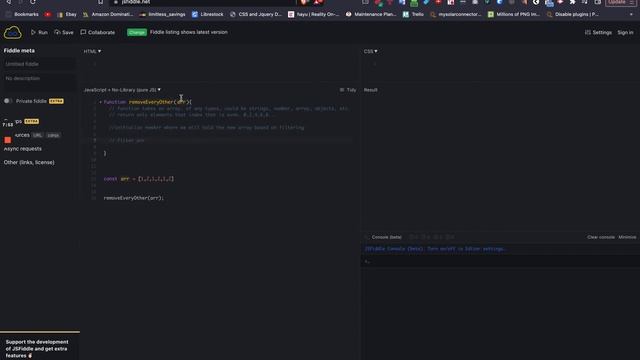Minimize the console panel
This screenshot has height=360, width=640.
pyautogui.click(x=627, y=237)
